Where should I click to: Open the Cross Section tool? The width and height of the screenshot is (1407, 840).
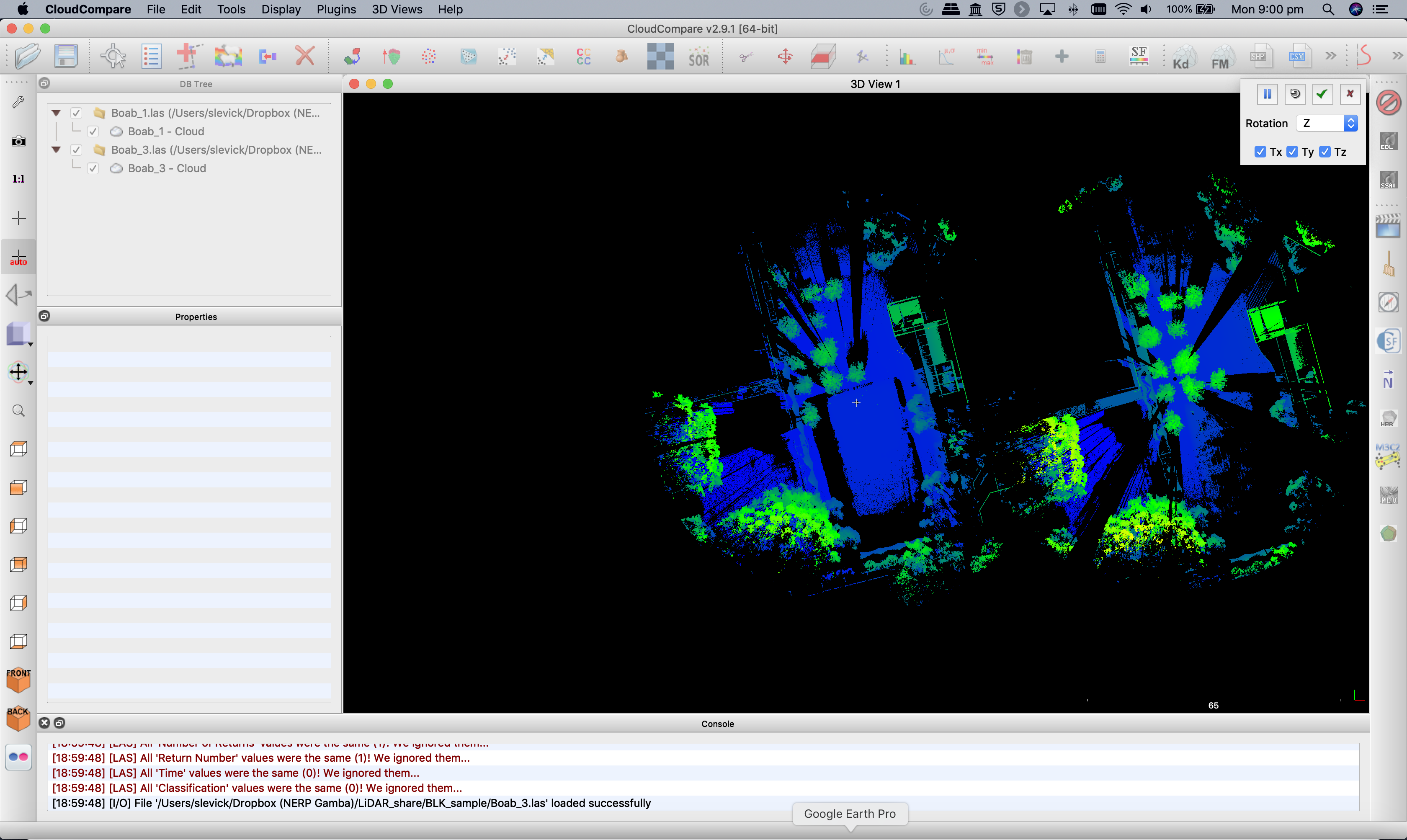pos(823,56)
